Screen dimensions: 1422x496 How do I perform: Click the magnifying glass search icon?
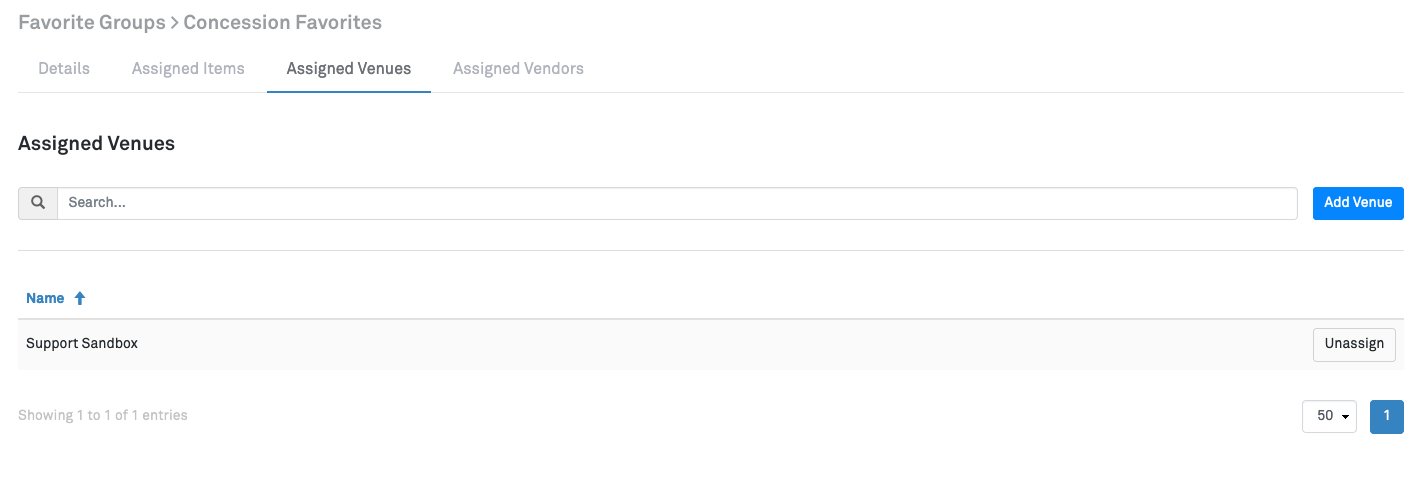(x=38, y=203)
